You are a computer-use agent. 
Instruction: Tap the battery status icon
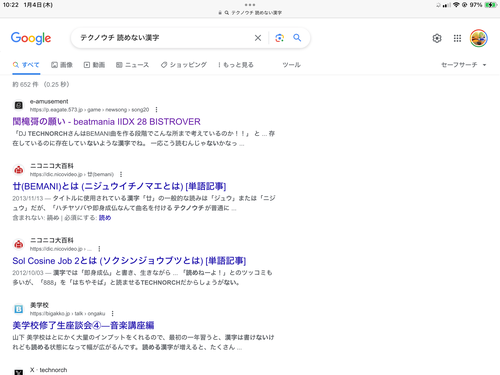click(x=491, y=5)
